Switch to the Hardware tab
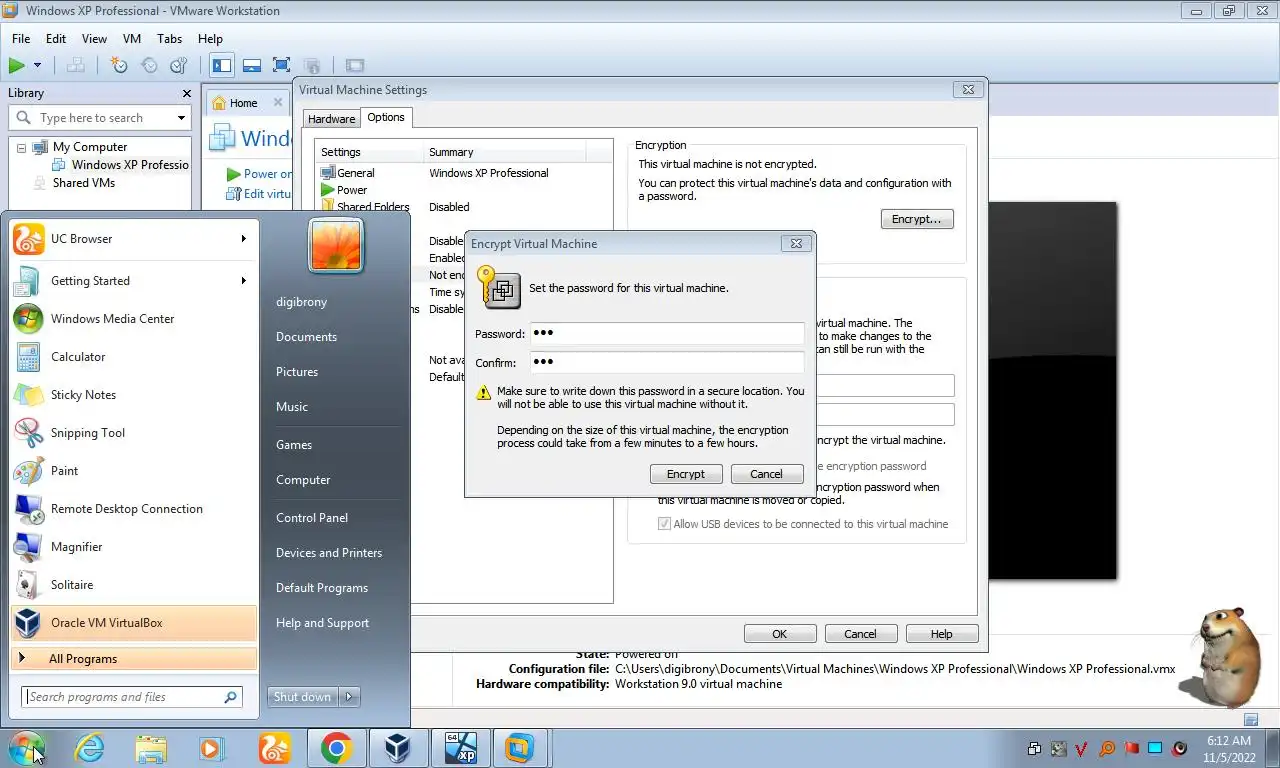The height and width of the screenshot is (768, 1280). pos(331,119)
